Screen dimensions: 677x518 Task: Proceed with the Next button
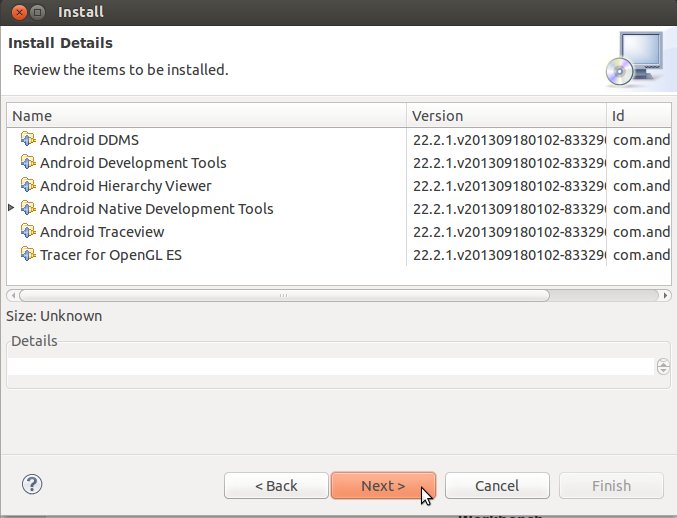[383, 486]
